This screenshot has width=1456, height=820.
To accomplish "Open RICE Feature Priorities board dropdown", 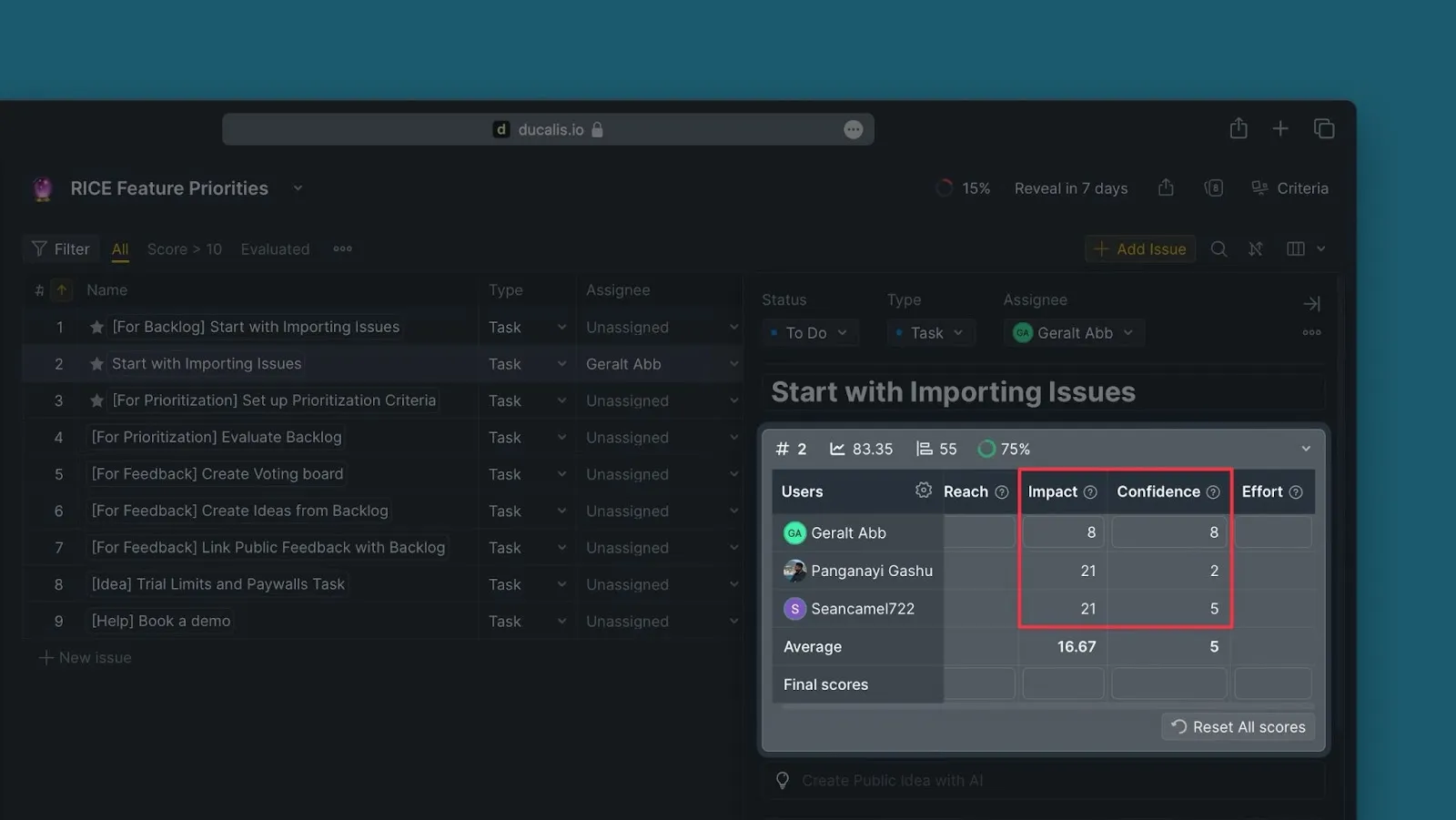I will point(298,188).
